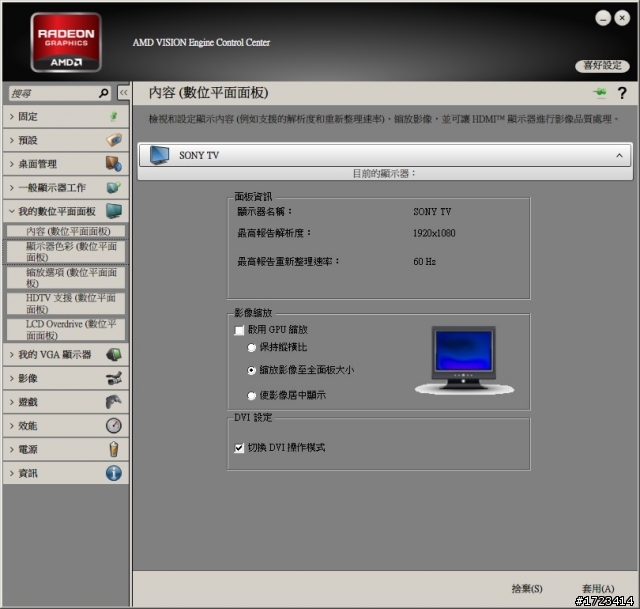Click the green pin icon near help

600,93
